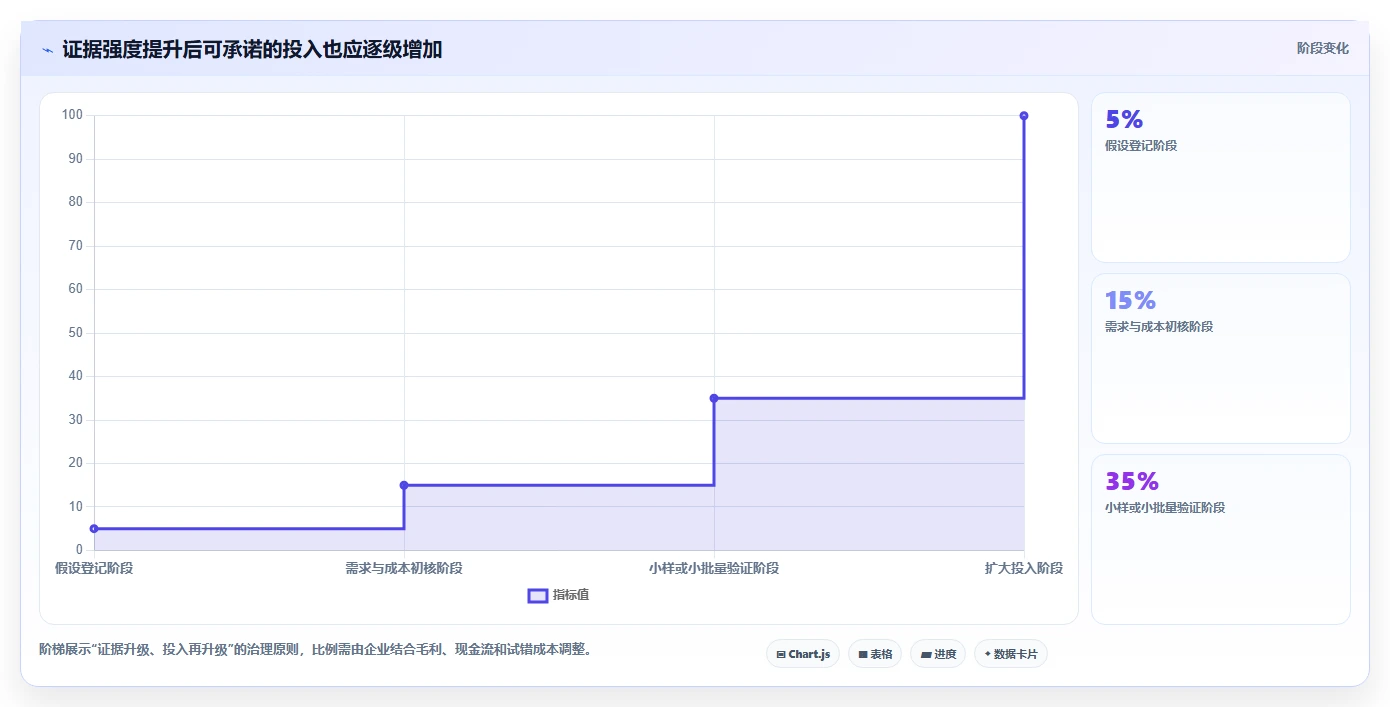
Task: Toggle the 指标值 legend item
Action: tap(559, 595)
